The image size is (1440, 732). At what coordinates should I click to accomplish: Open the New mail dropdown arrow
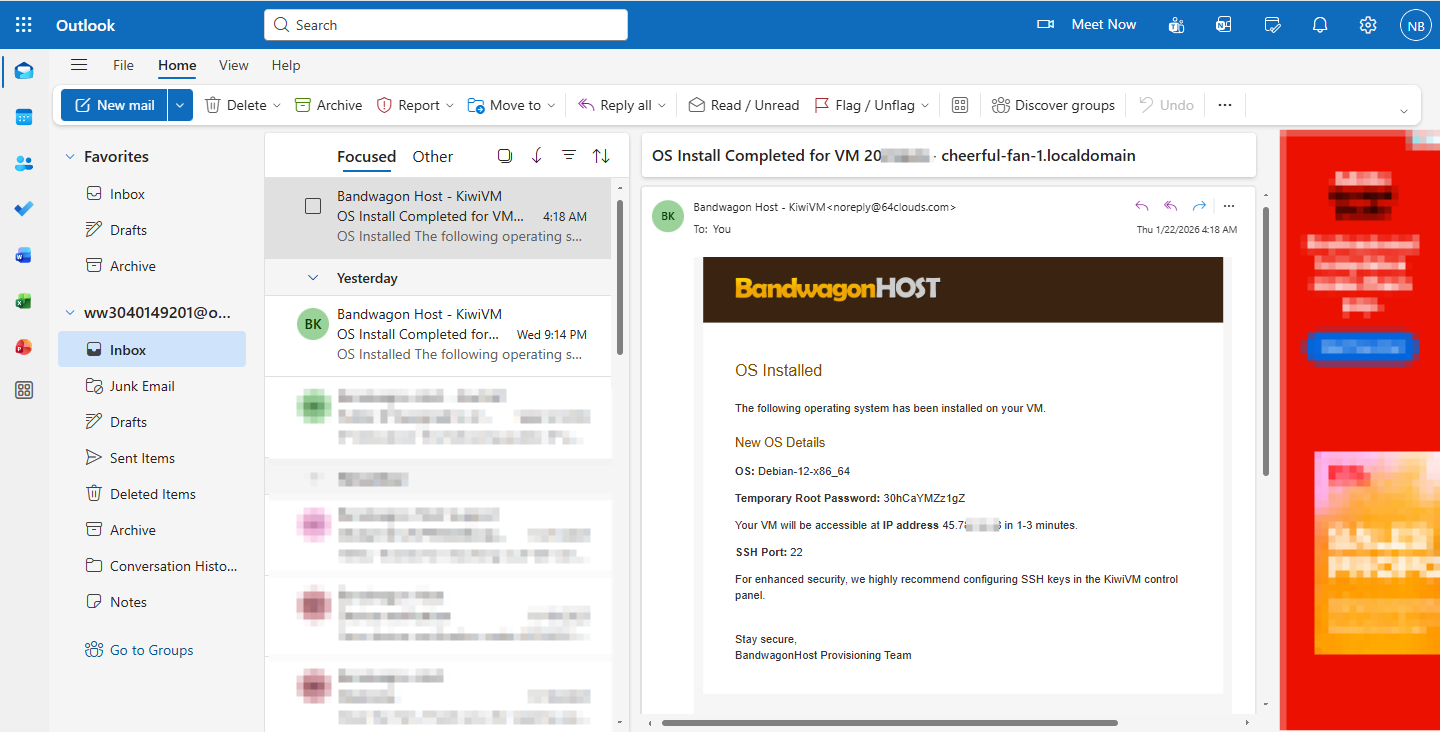click(180, 105)
